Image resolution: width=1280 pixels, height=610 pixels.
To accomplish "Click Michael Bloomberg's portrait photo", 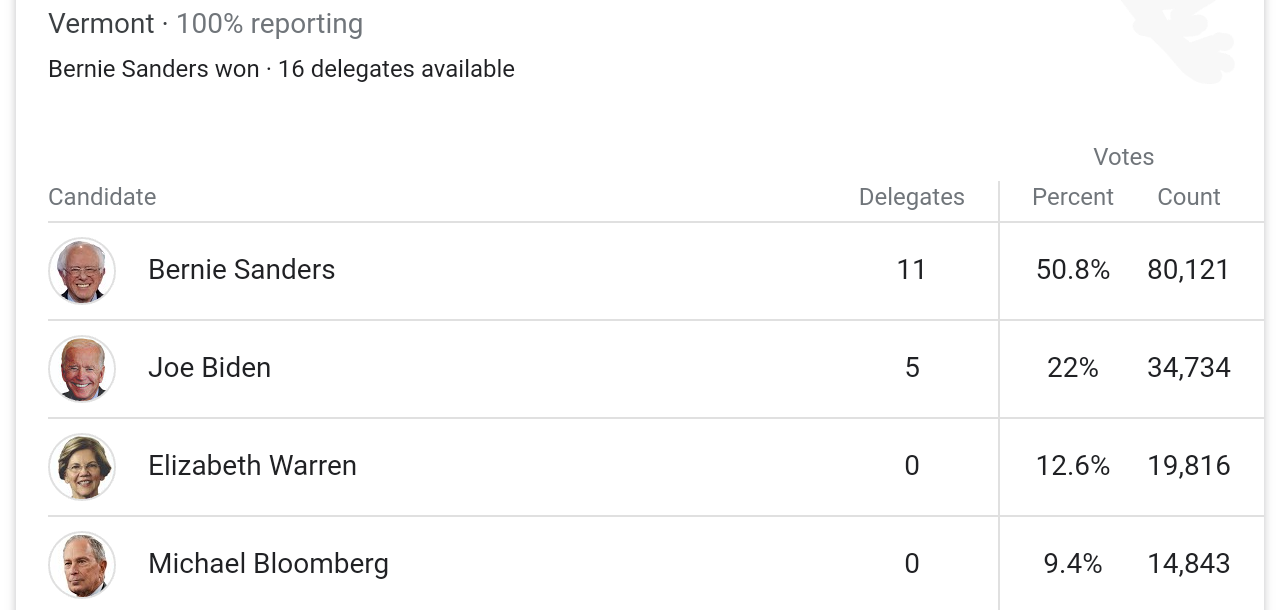I will 82,565.
